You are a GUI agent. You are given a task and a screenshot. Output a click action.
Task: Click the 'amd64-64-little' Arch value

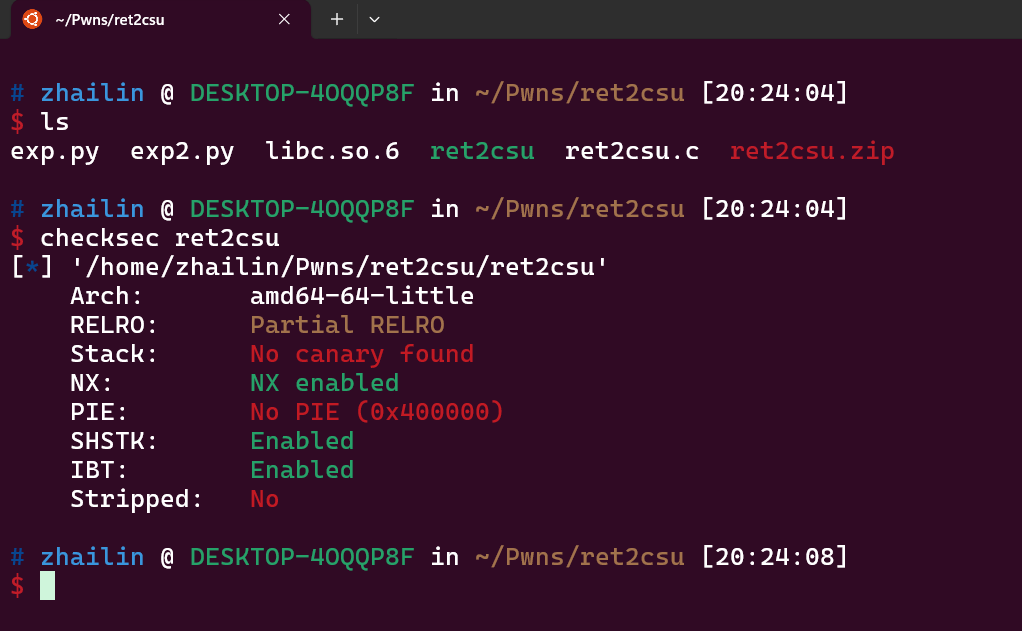pyautogui.click(x=362, y=296)
